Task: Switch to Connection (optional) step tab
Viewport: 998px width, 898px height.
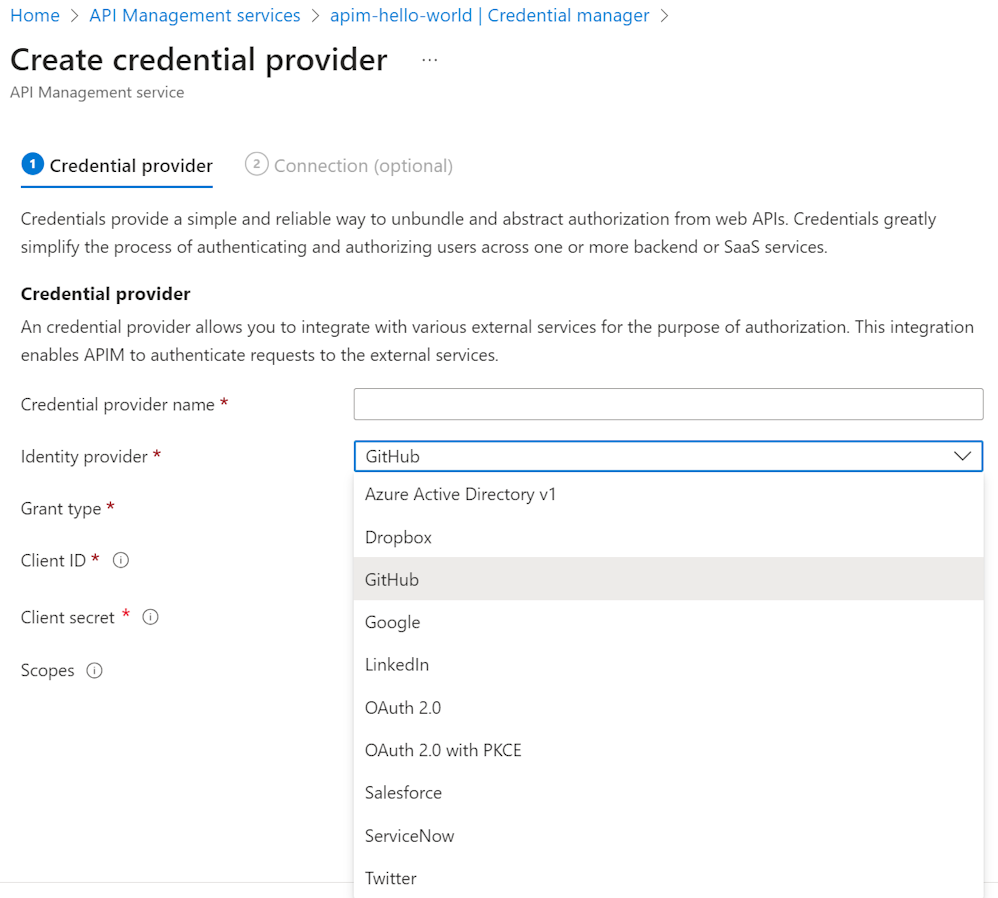Action: click(x=349, y=166)
